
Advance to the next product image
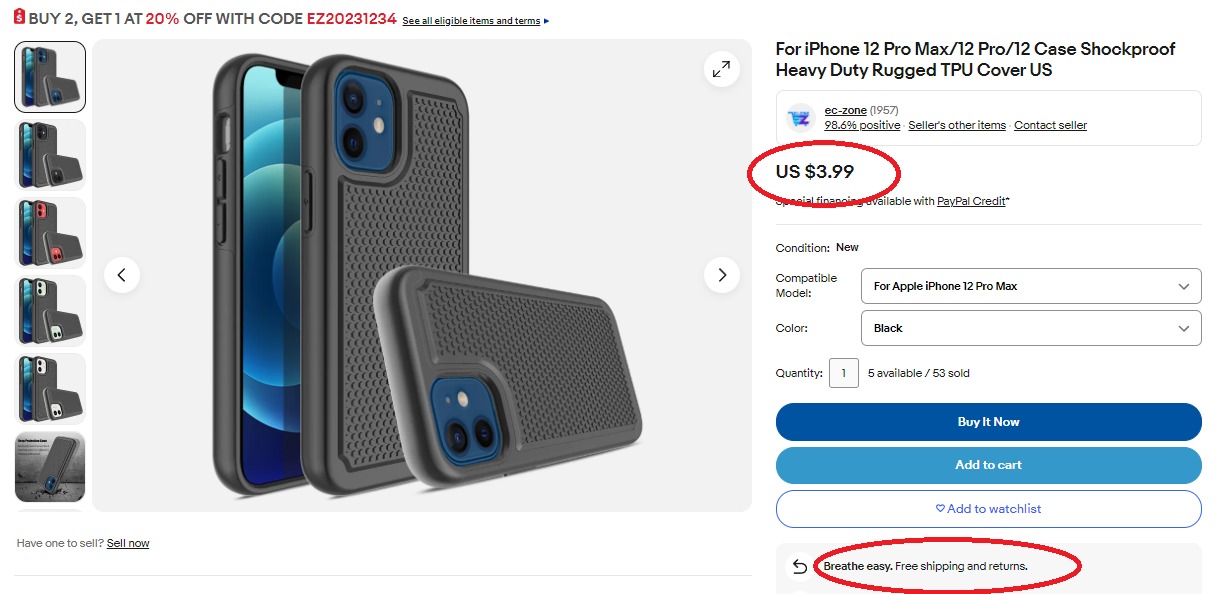click(x=721, y=275)
